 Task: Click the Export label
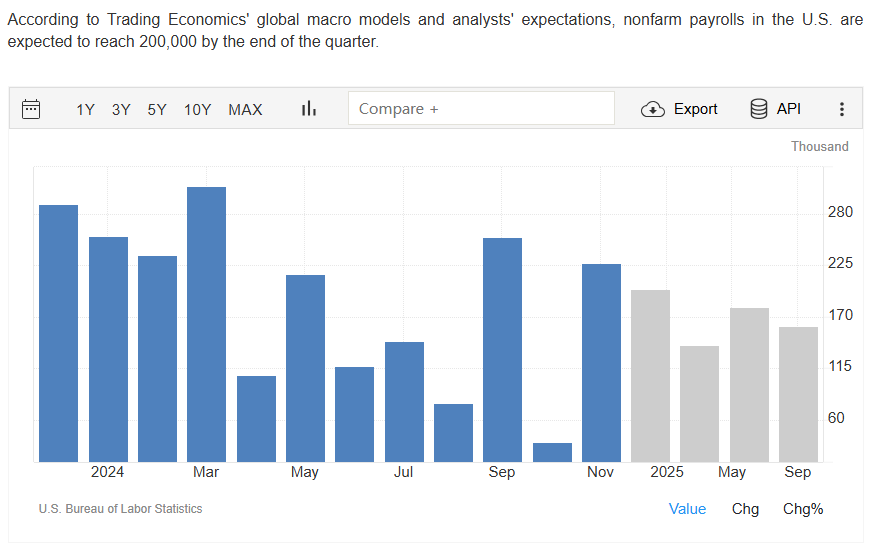pyautogui.click(x=695, y=109)
